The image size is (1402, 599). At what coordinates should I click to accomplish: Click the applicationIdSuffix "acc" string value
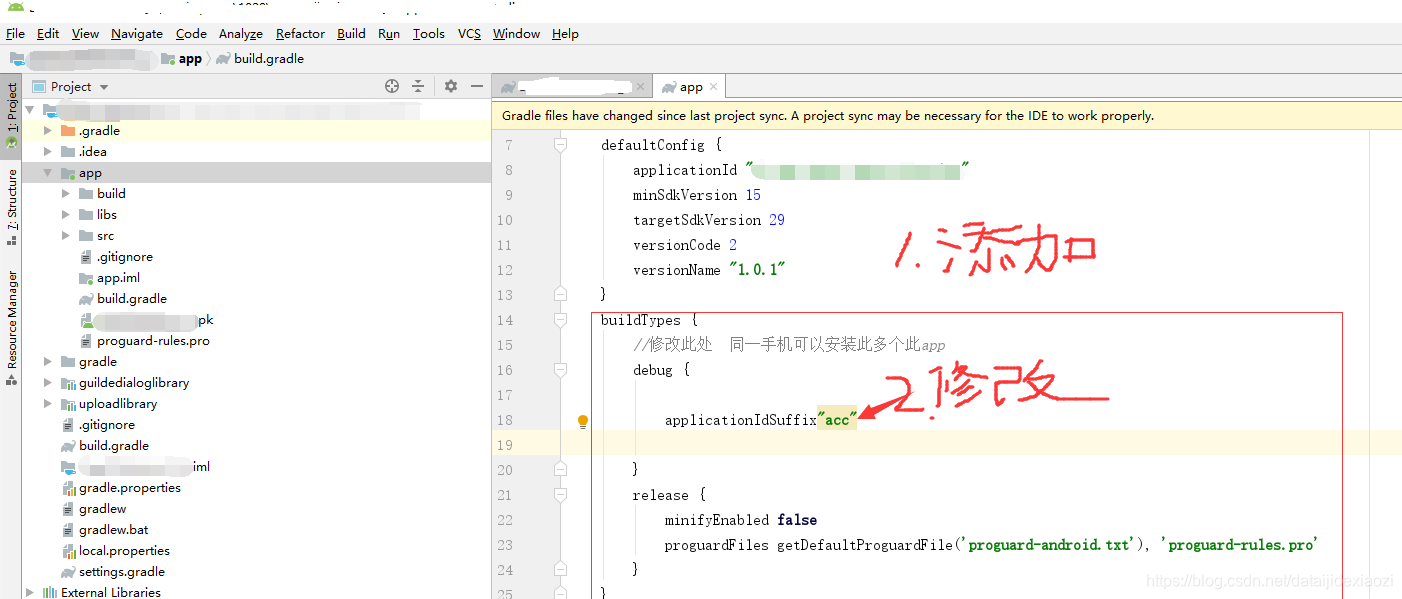(x=837, y=420)
